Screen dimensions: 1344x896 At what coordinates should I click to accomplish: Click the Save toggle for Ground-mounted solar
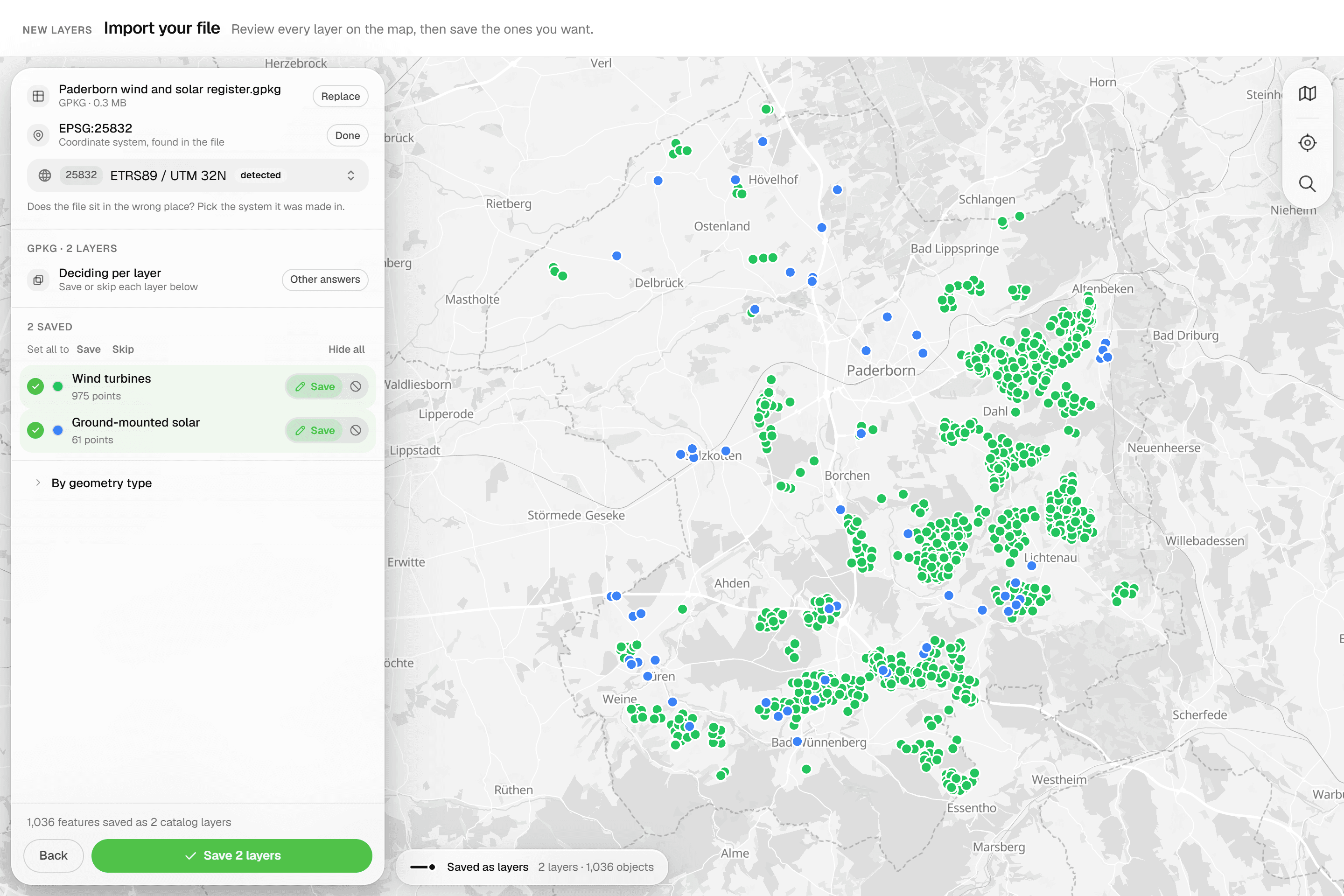(315, 430)
